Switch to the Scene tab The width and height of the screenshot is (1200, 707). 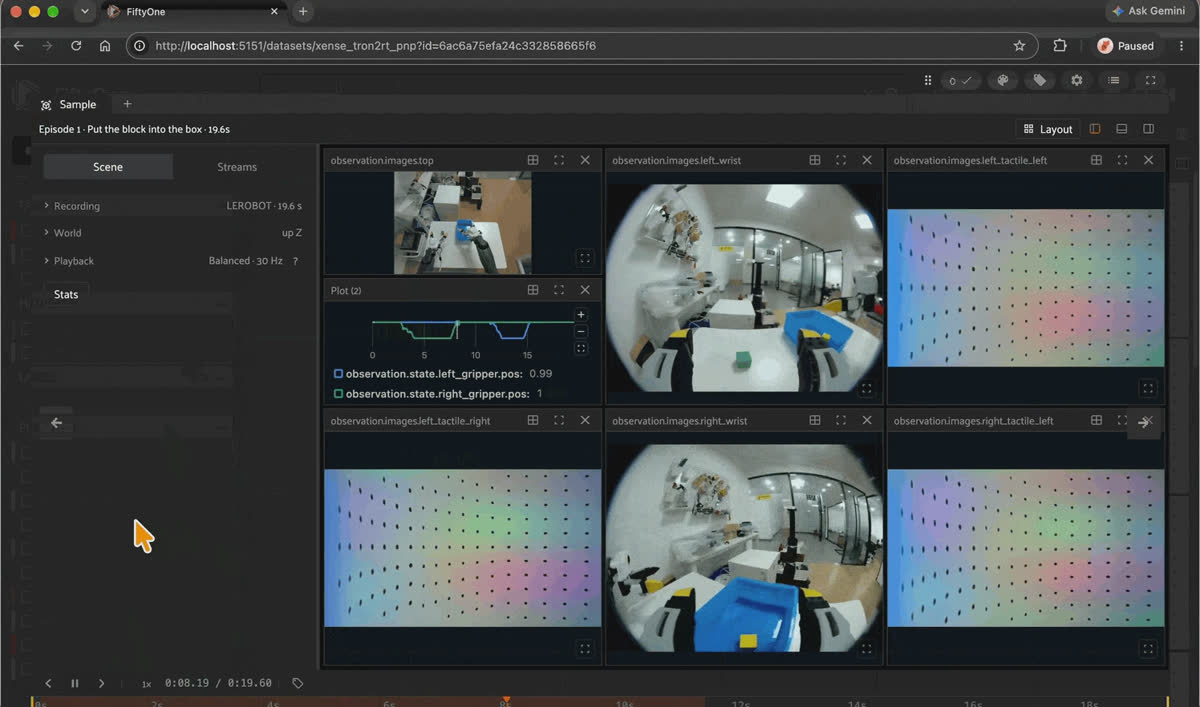[108, 167]
